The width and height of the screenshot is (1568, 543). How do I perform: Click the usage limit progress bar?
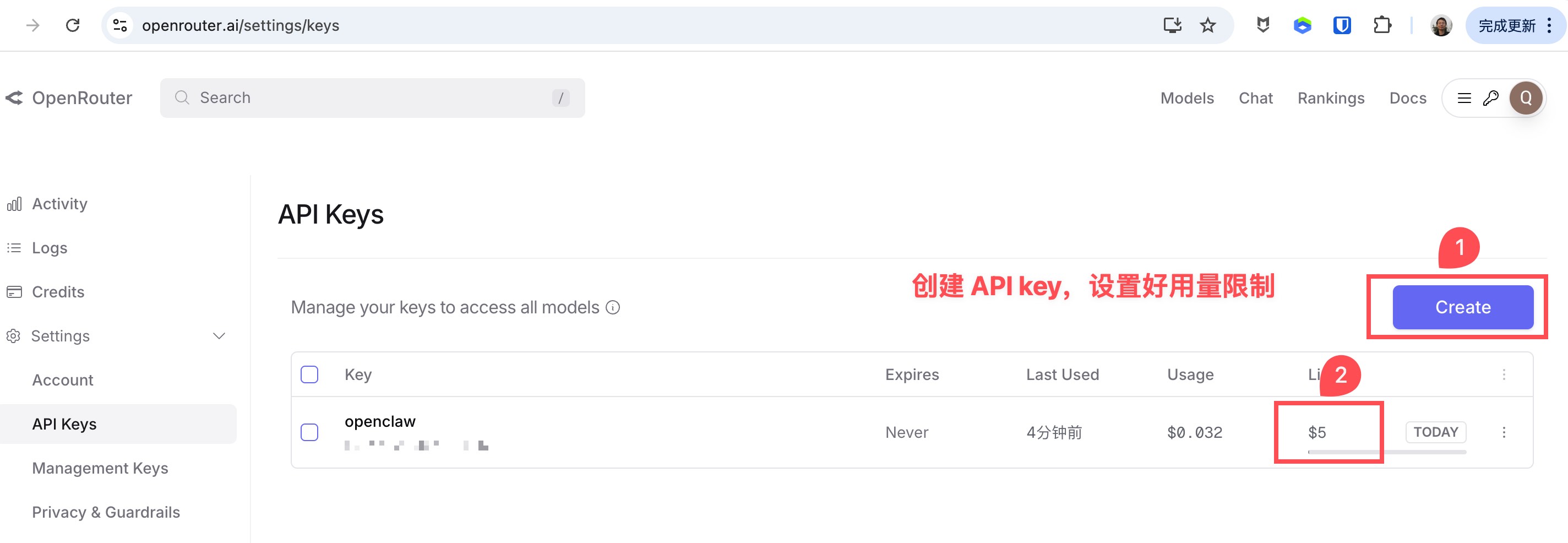(x=1387, y=452)
